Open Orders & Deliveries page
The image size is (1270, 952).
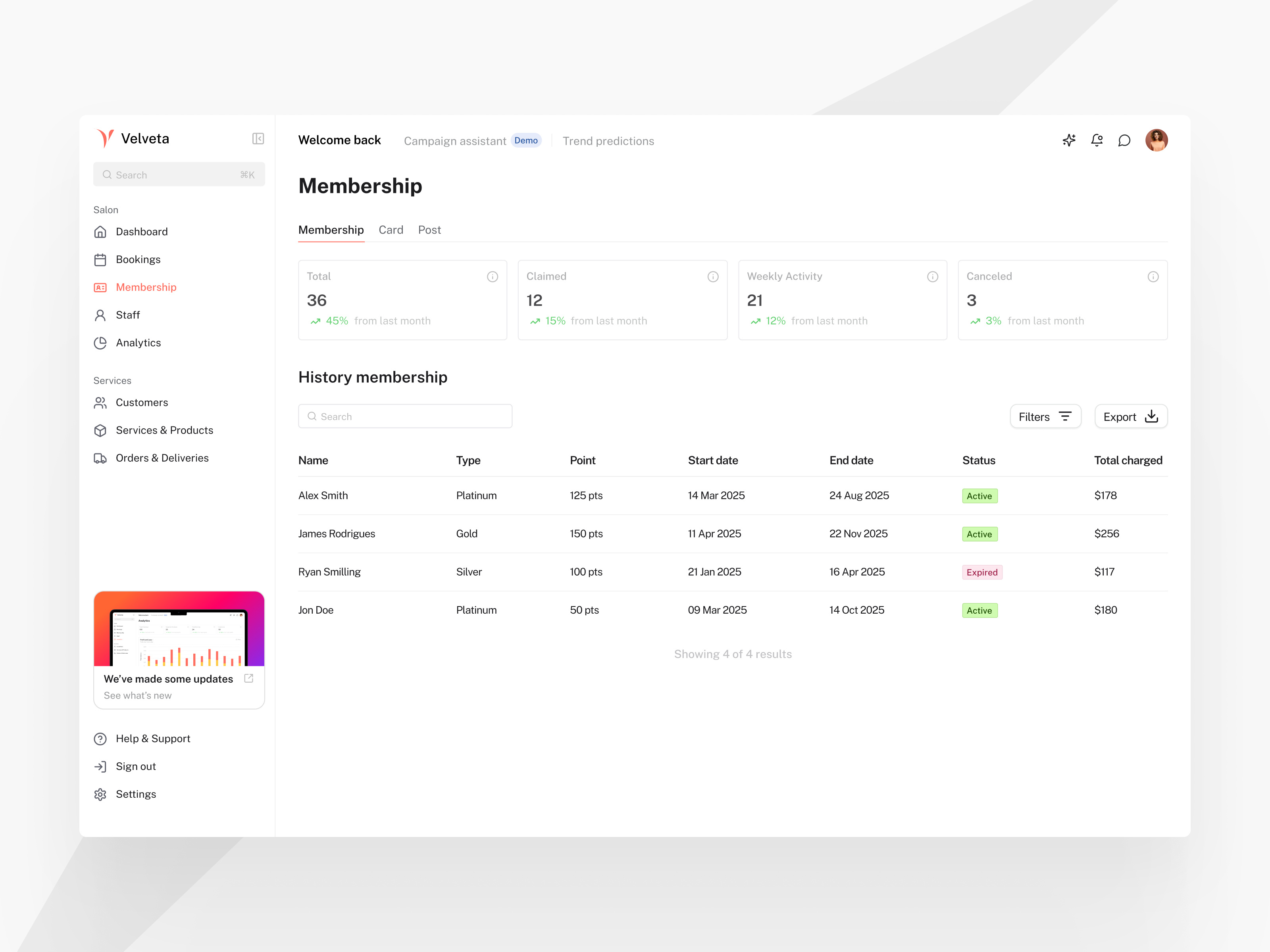click(162, 459)
